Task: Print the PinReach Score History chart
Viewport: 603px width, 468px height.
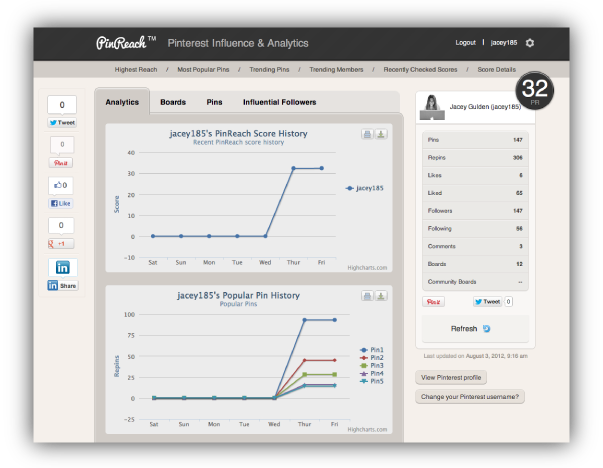Action: coord(367,134)
